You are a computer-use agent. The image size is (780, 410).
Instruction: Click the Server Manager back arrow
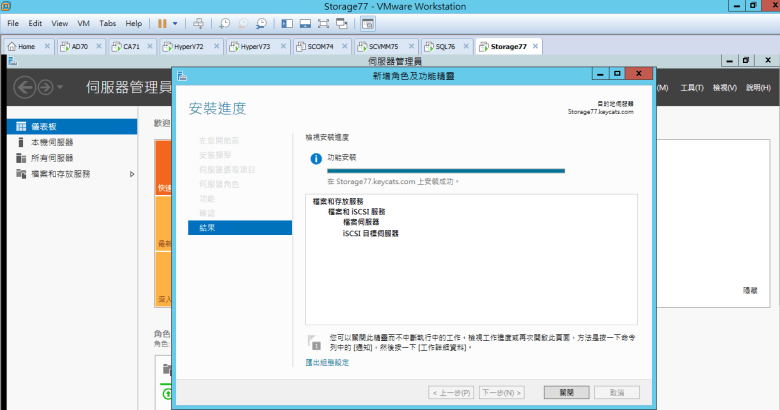[23, 87]
